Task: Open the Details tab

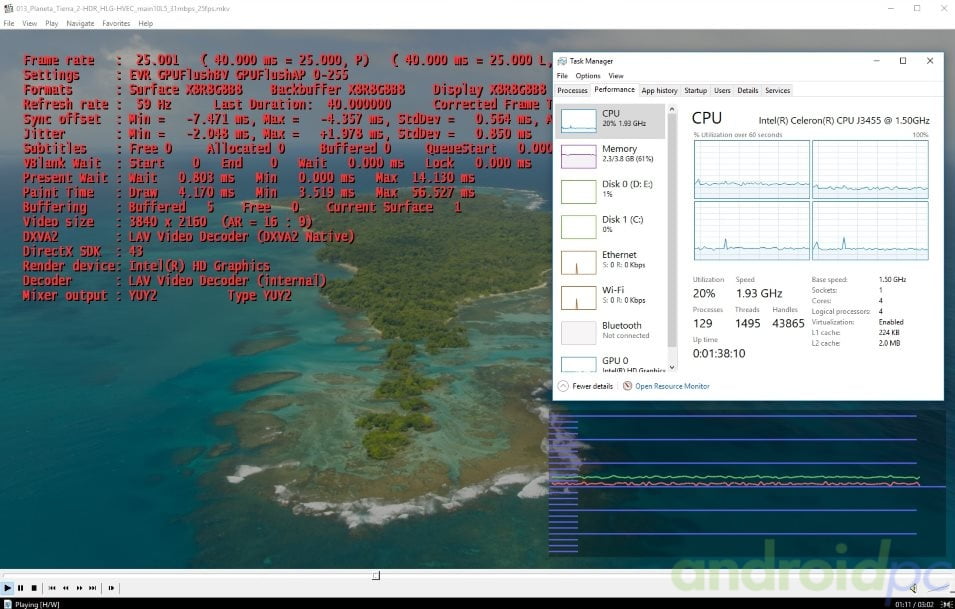Action: pos(748,90)
